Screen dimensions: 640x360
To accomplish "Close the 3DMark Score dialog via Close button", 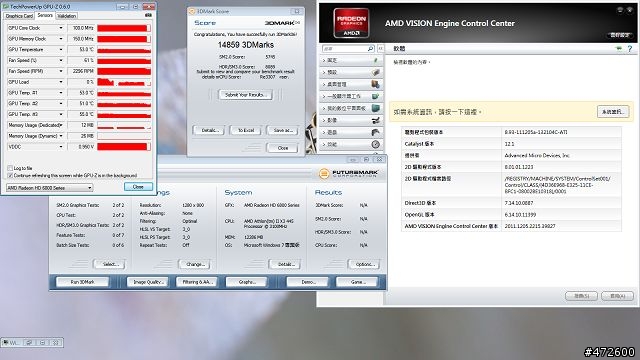I will click(x=282, y=148).
